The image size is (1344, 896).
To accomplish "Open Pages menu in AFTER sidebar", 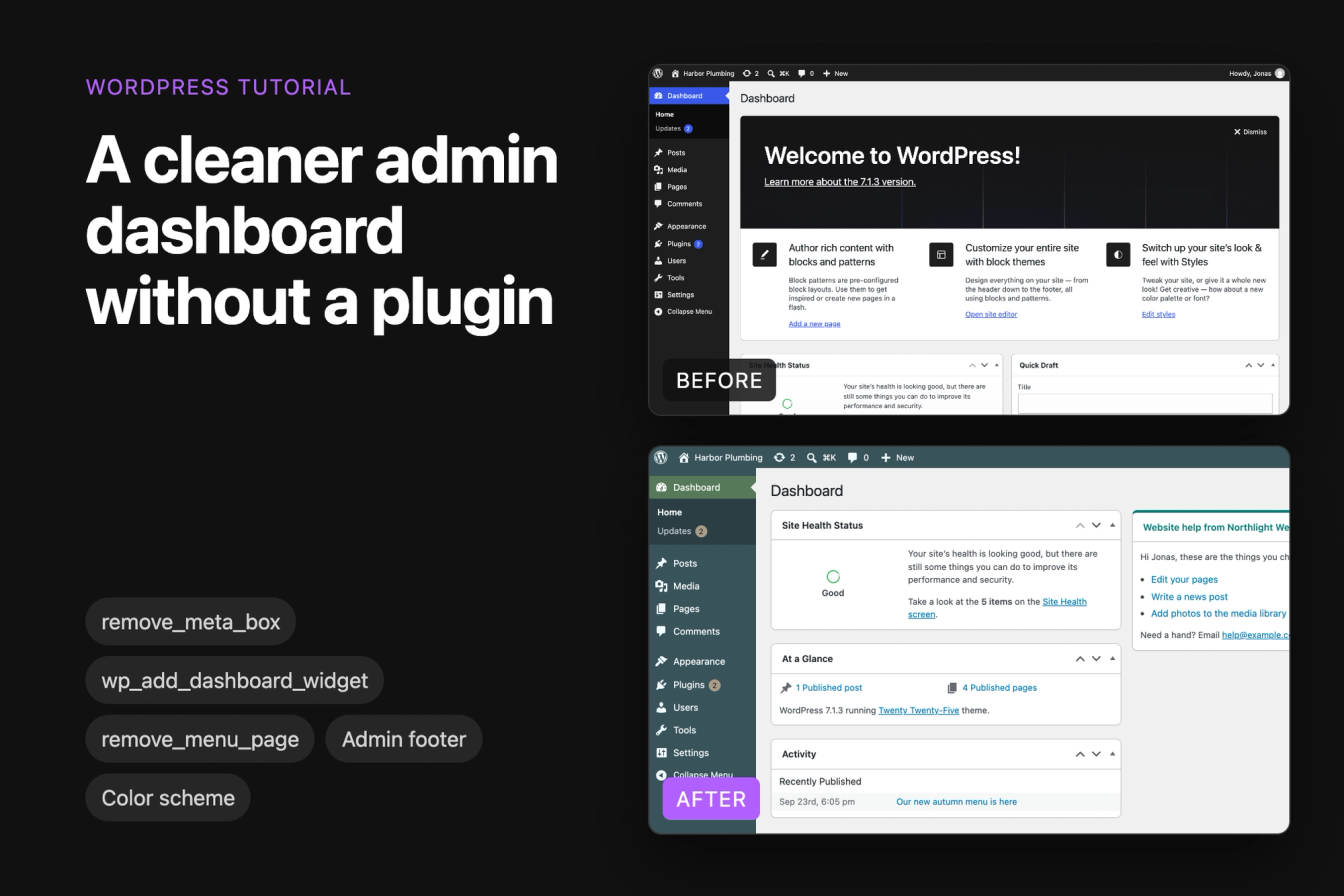I will coord(702,609).
